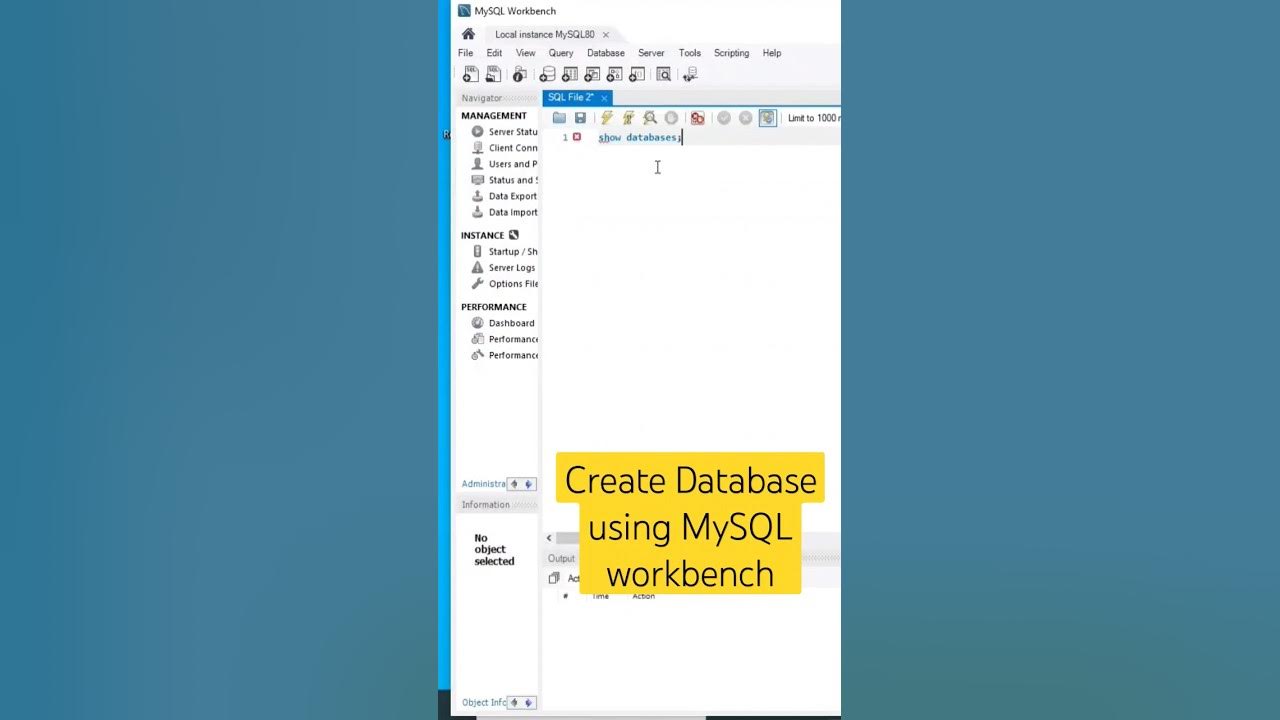The height and width of the screenshot is (720, 1280).
Task: Rollback the transaction icon
Action: [745, 118]
